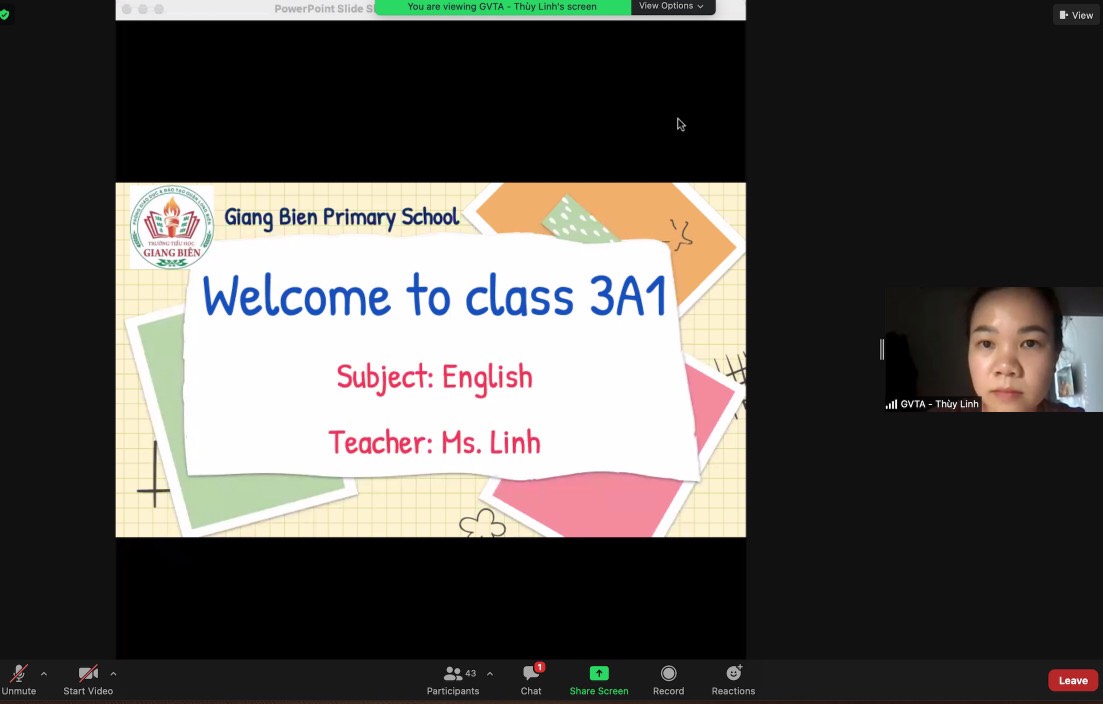The image size is (1103, 704).
Task: Leave the meeting
Action: (x=1072, y=680)
